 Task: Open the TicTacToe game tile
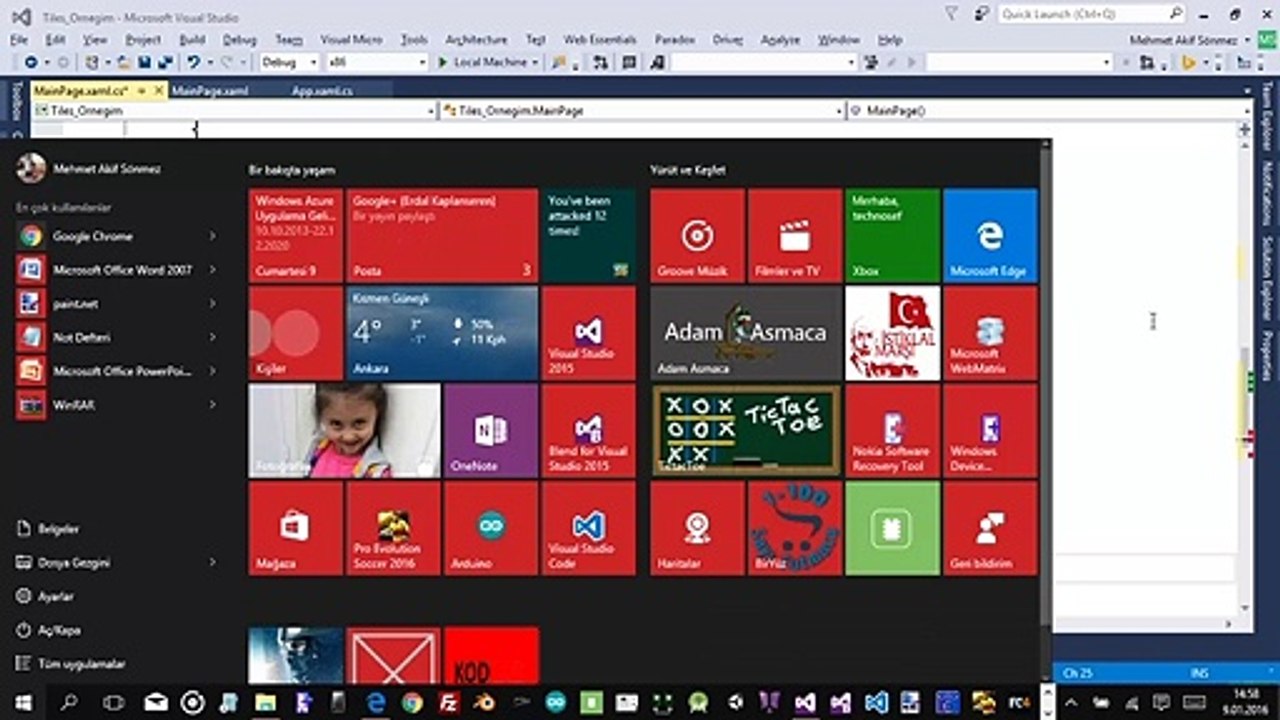pos(746,431)
